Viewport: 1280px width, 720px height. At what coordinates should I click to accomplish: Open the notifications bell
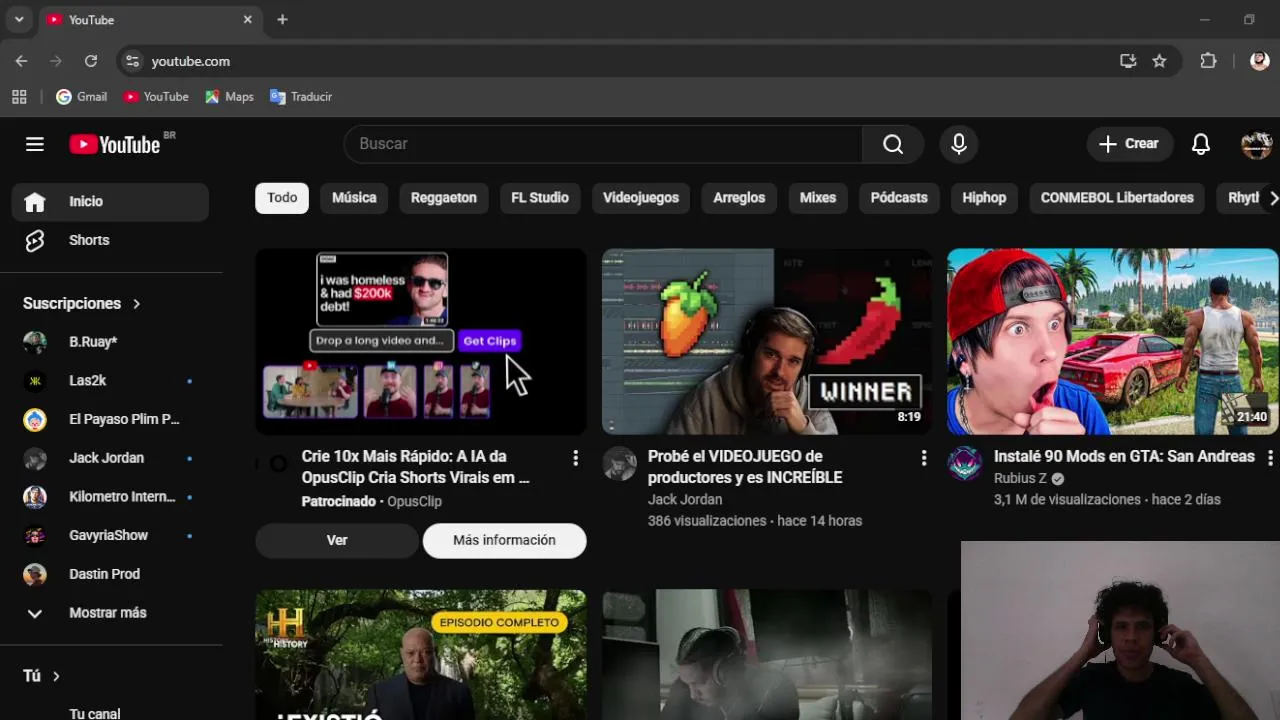coord(1201,144)
